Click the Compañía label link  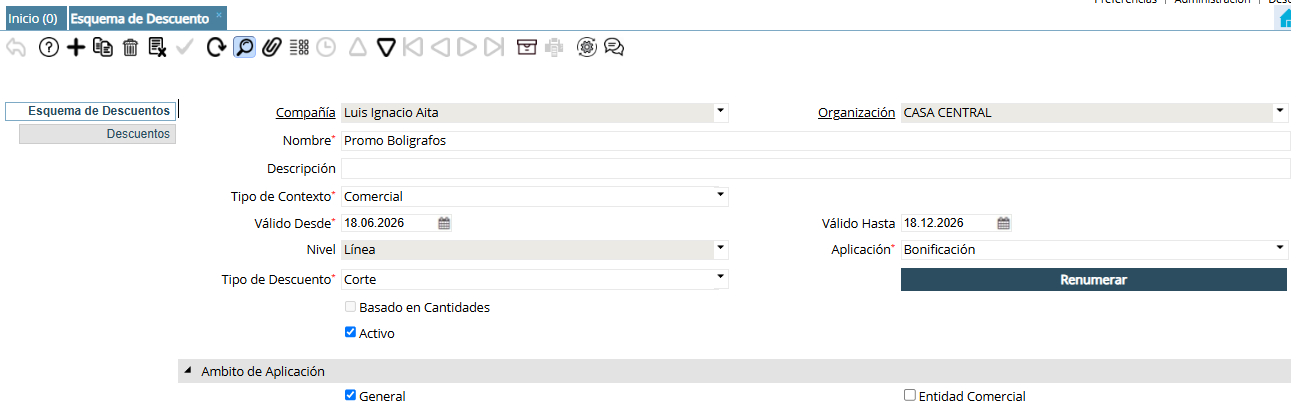(305, 112)
